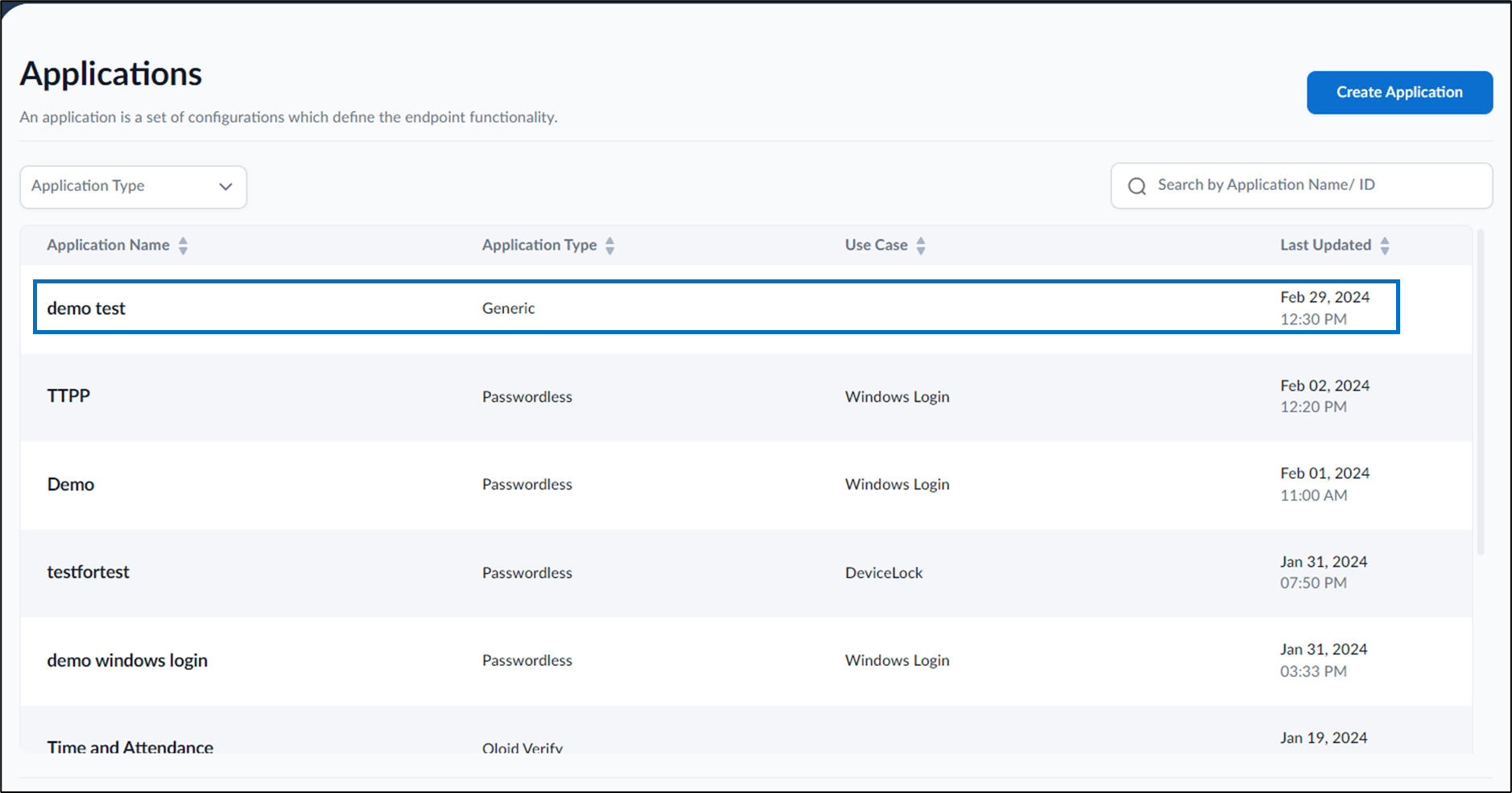Image resolution: width=1512 pixels, height=793 pixels.
Task: Open the Time and Attendance application
Action: point(130,747)
